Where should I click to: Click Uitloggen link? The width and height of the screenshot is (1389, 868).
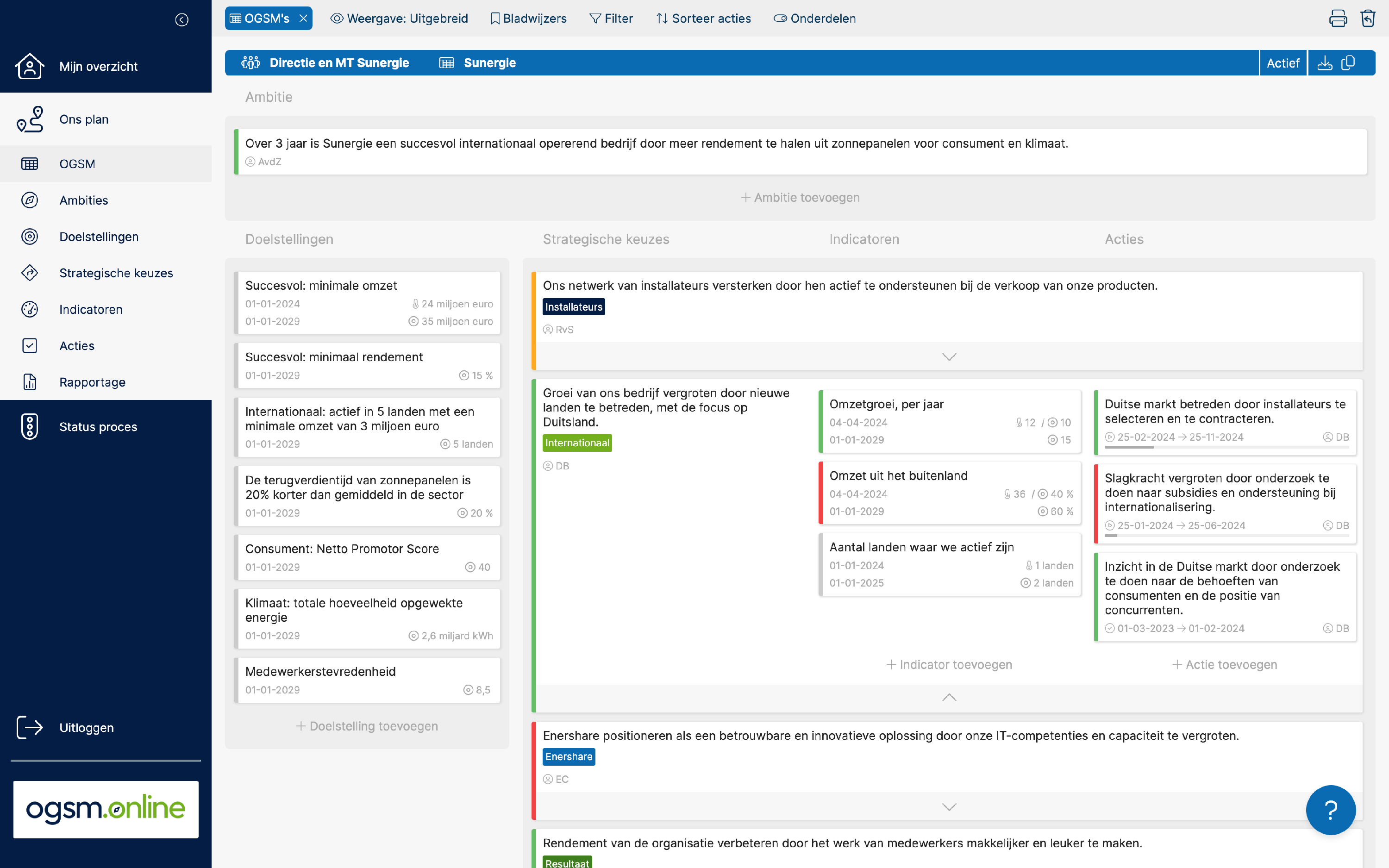pyautogui.click(x=87, y=727)
